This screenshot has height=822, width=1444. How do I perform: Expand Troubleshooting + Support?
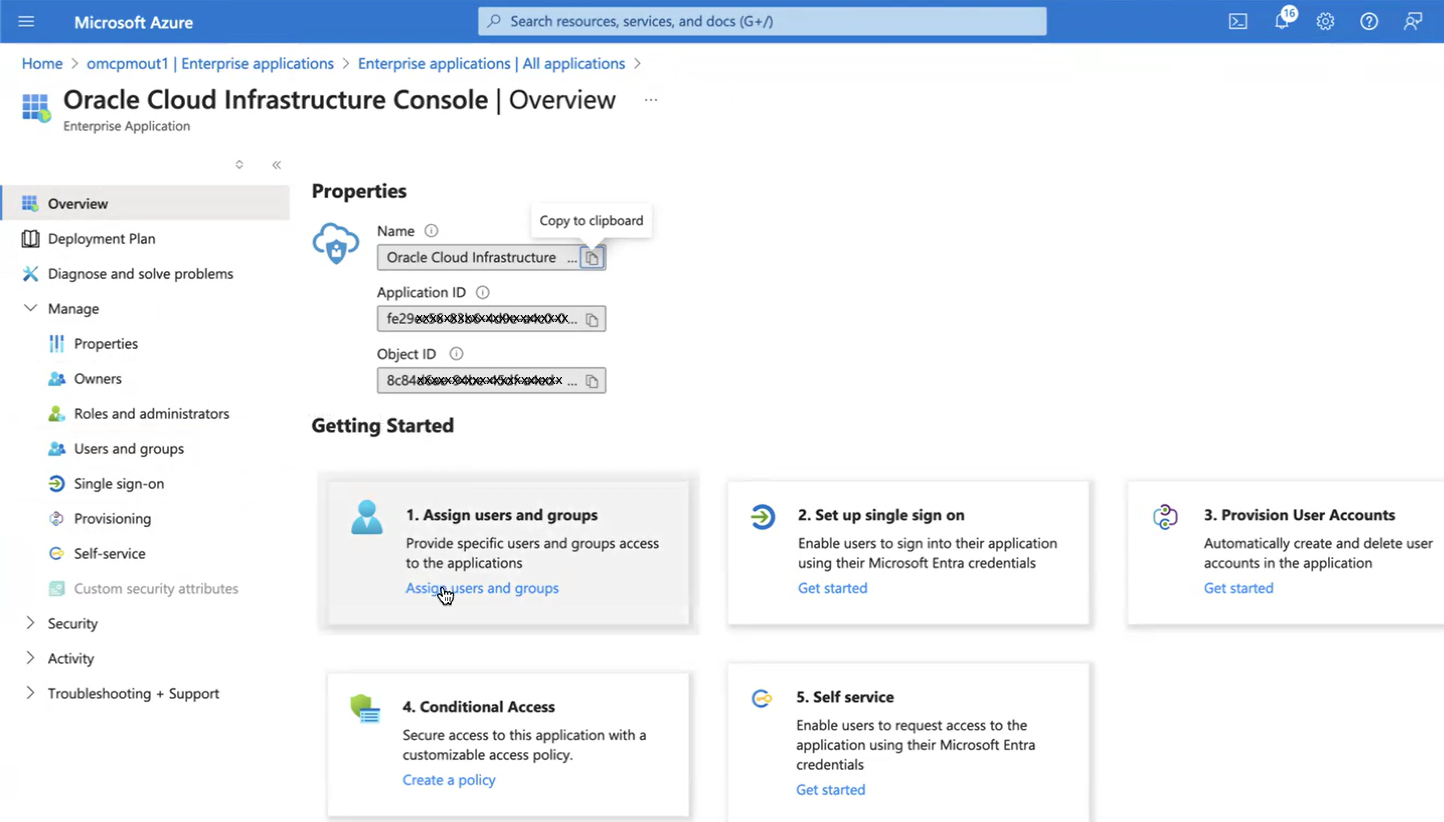pyautogui.click(x=30, y=693)
